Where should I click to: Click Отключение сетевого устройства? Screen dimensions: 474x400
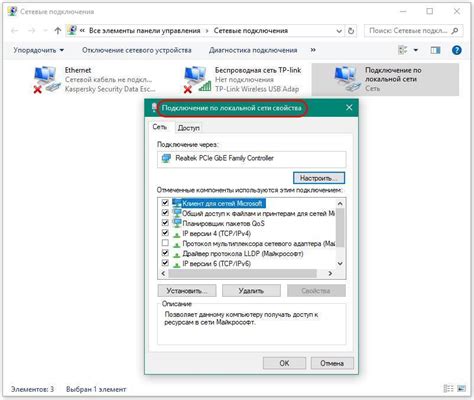137,50
